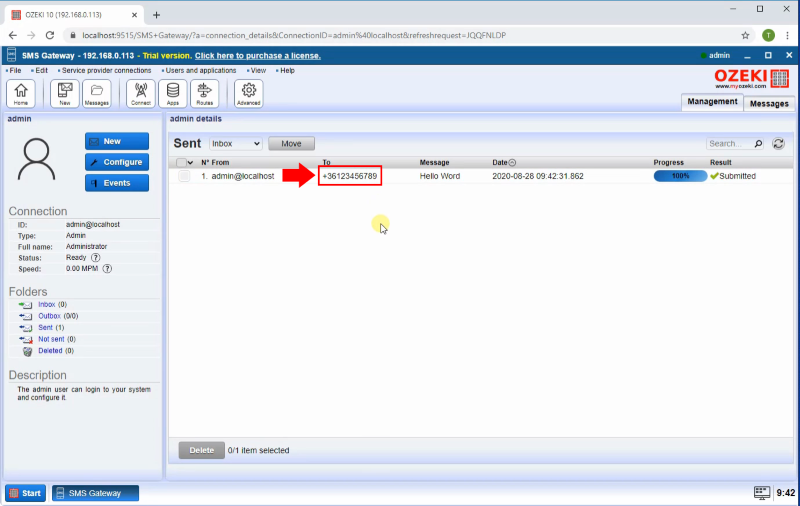This screenshot has width=800, height=506.
Task: Click the Hello Word message text
Action: click(440, 176)
